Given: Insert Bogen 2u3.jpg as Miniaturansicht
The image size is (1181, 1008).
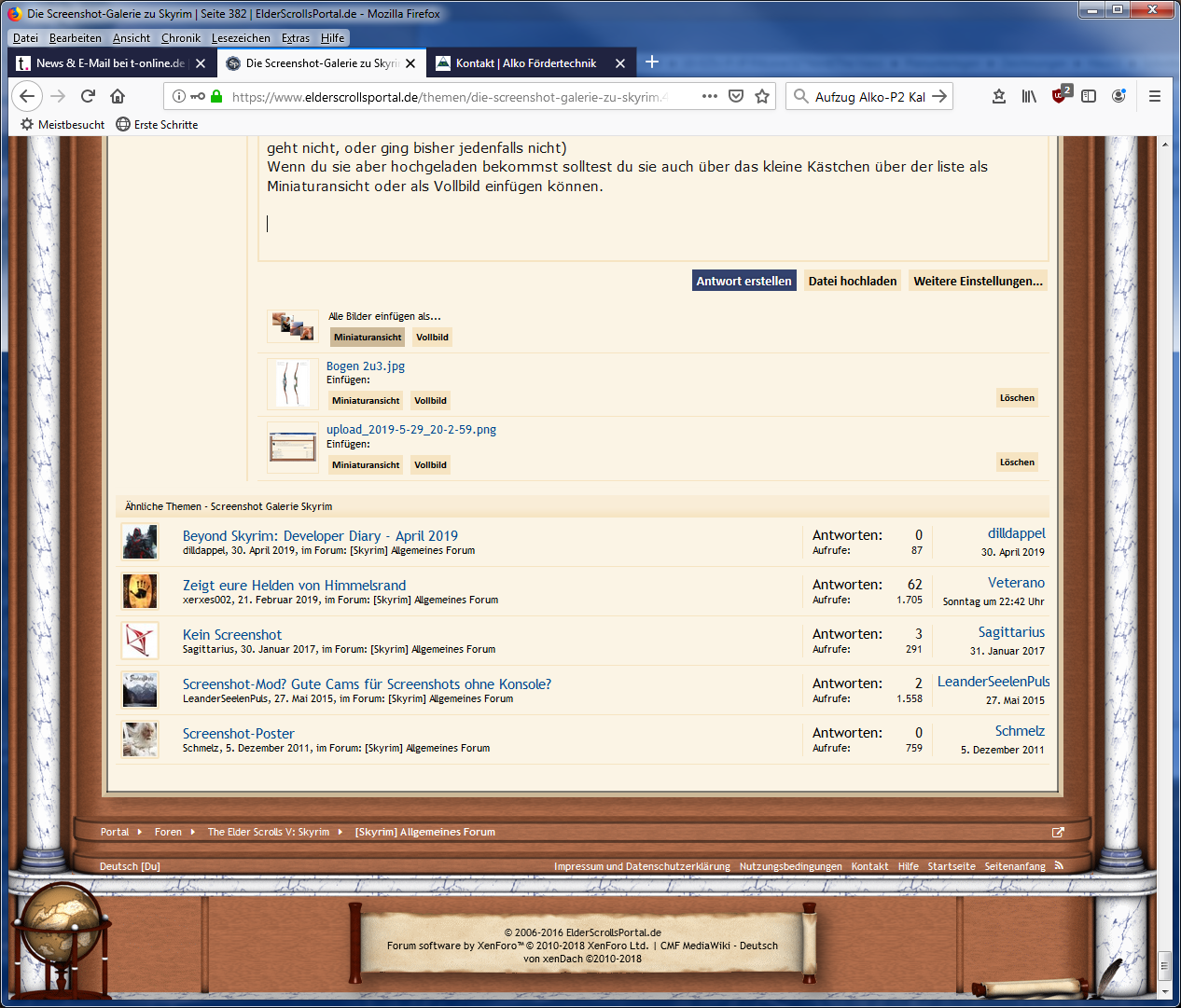Looking at the screenshot, I should [366, 400].
